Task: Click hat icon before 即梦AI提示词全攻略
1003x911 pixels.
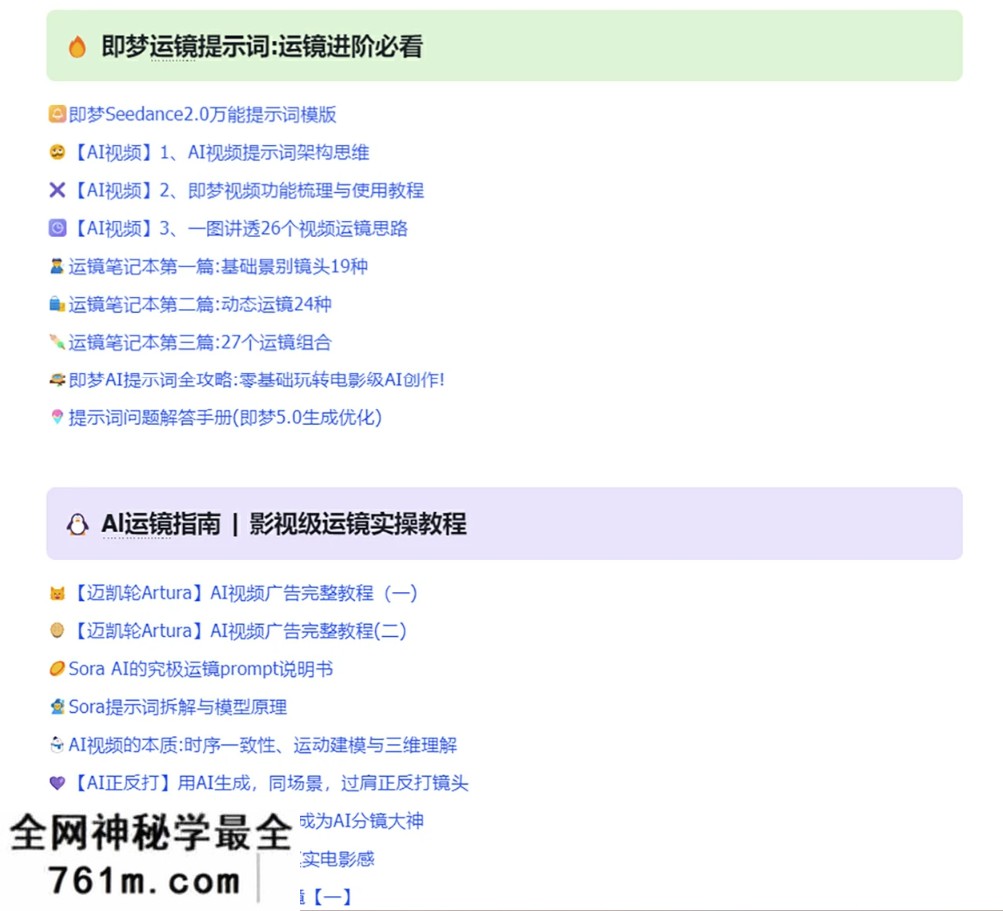Action: point(58,380)
